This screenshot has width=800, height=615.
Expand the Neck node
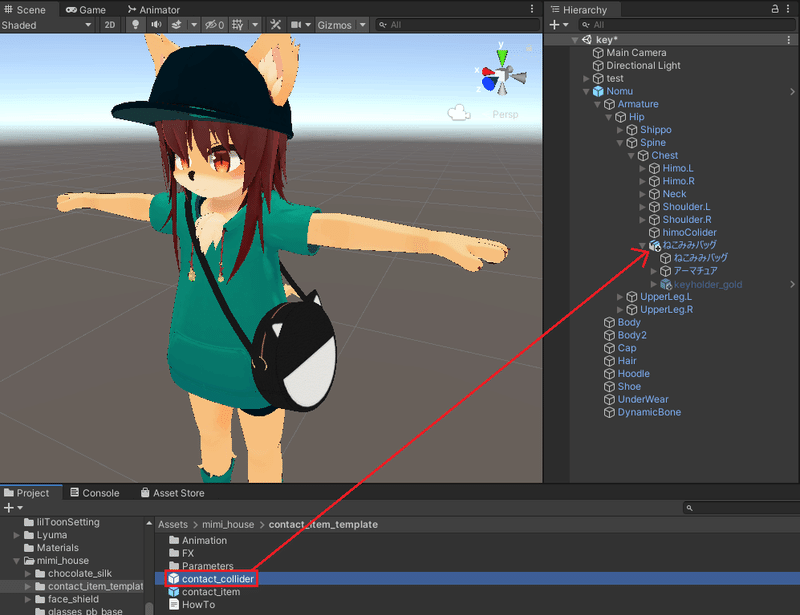pos(642,194)
